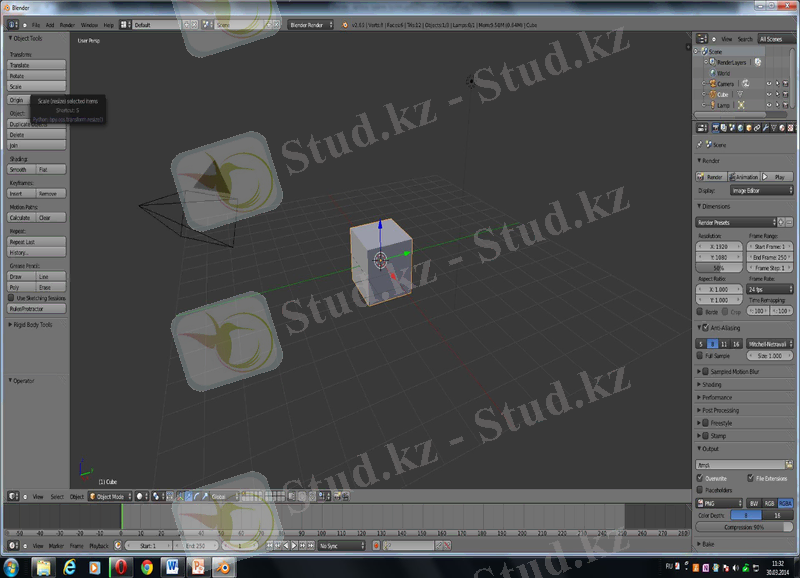
Task: Click the Cube object icon in the outliner
Action: tap(711, 94)
